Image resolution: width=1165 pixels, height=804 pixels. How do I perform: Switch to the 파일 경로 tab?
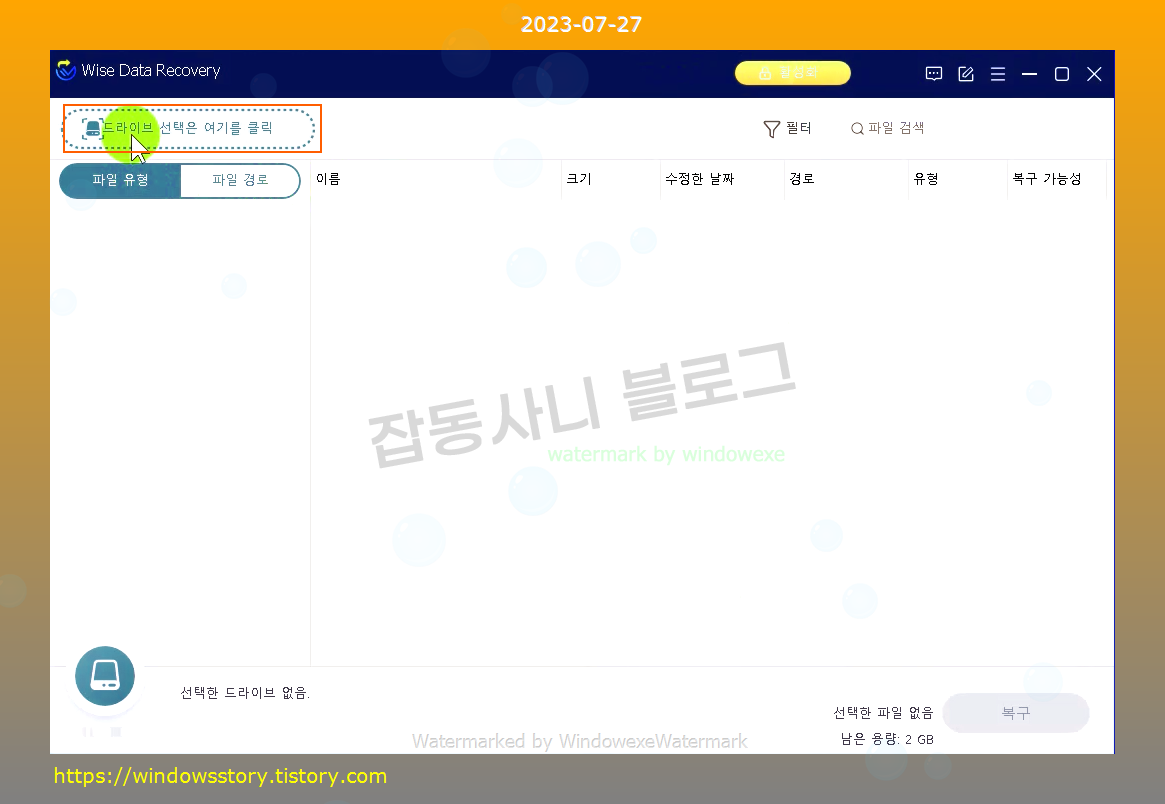point(240,181)
